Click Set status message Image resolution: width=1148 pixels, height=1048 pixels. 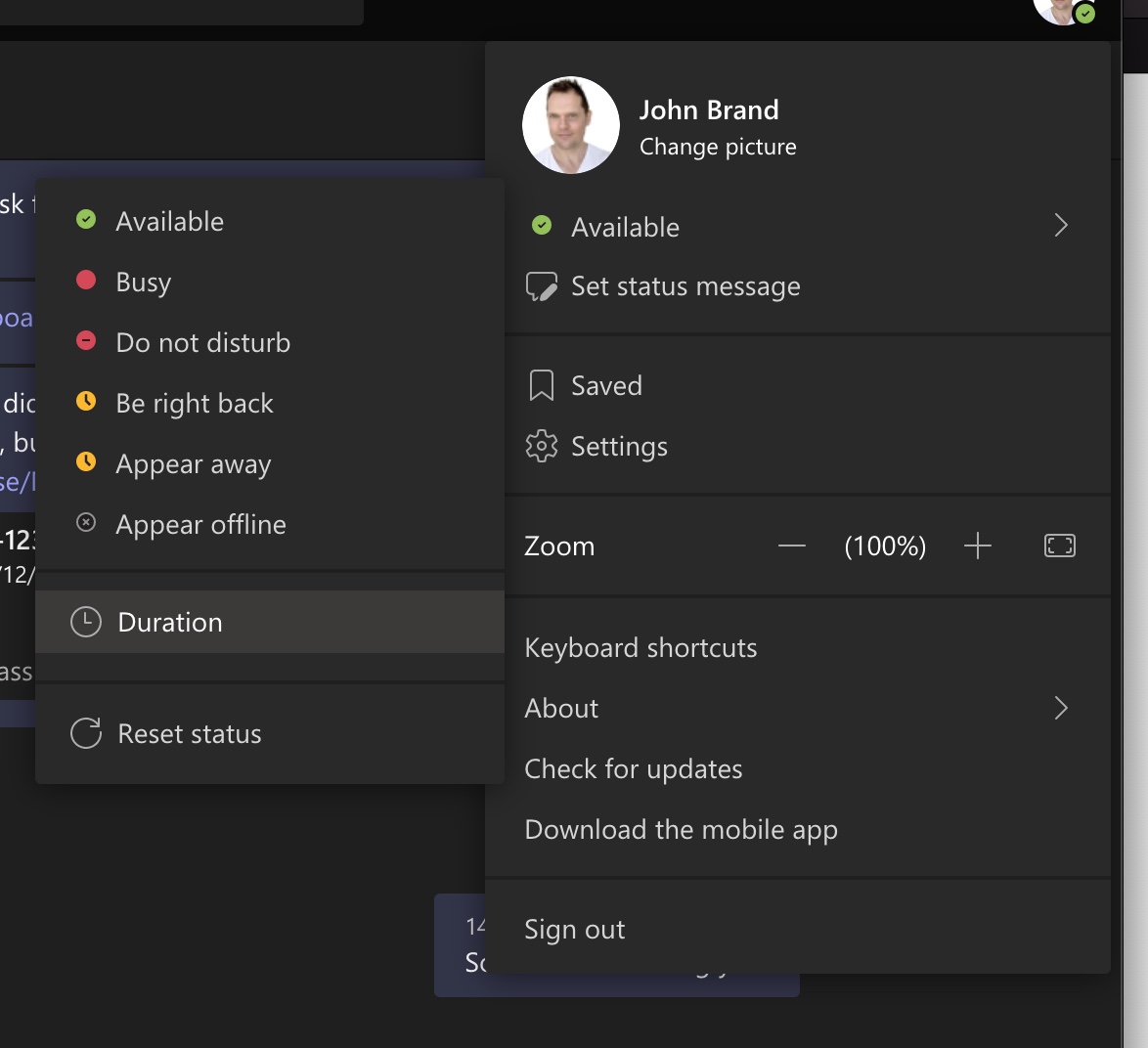click(798, 286)
